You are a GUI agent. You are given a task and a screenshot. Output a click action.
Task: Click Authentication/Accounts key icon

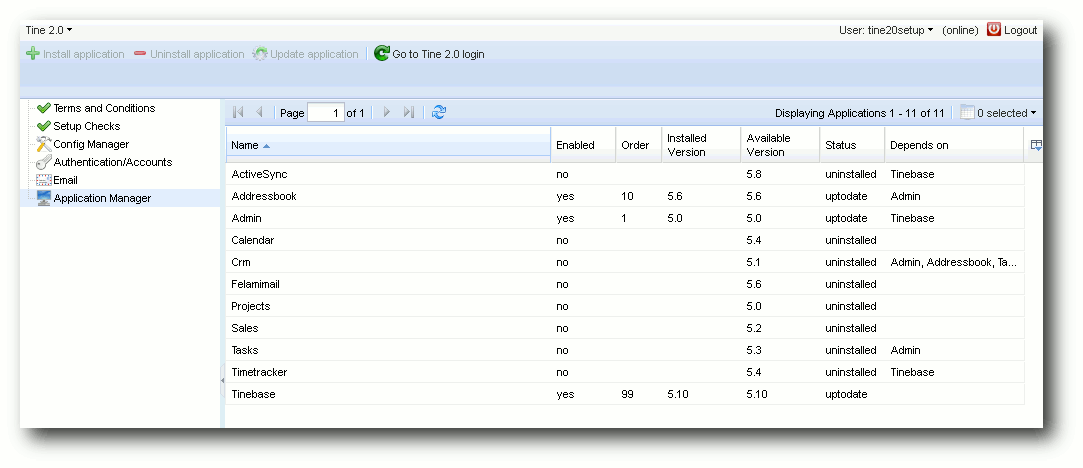pos(44,162)
